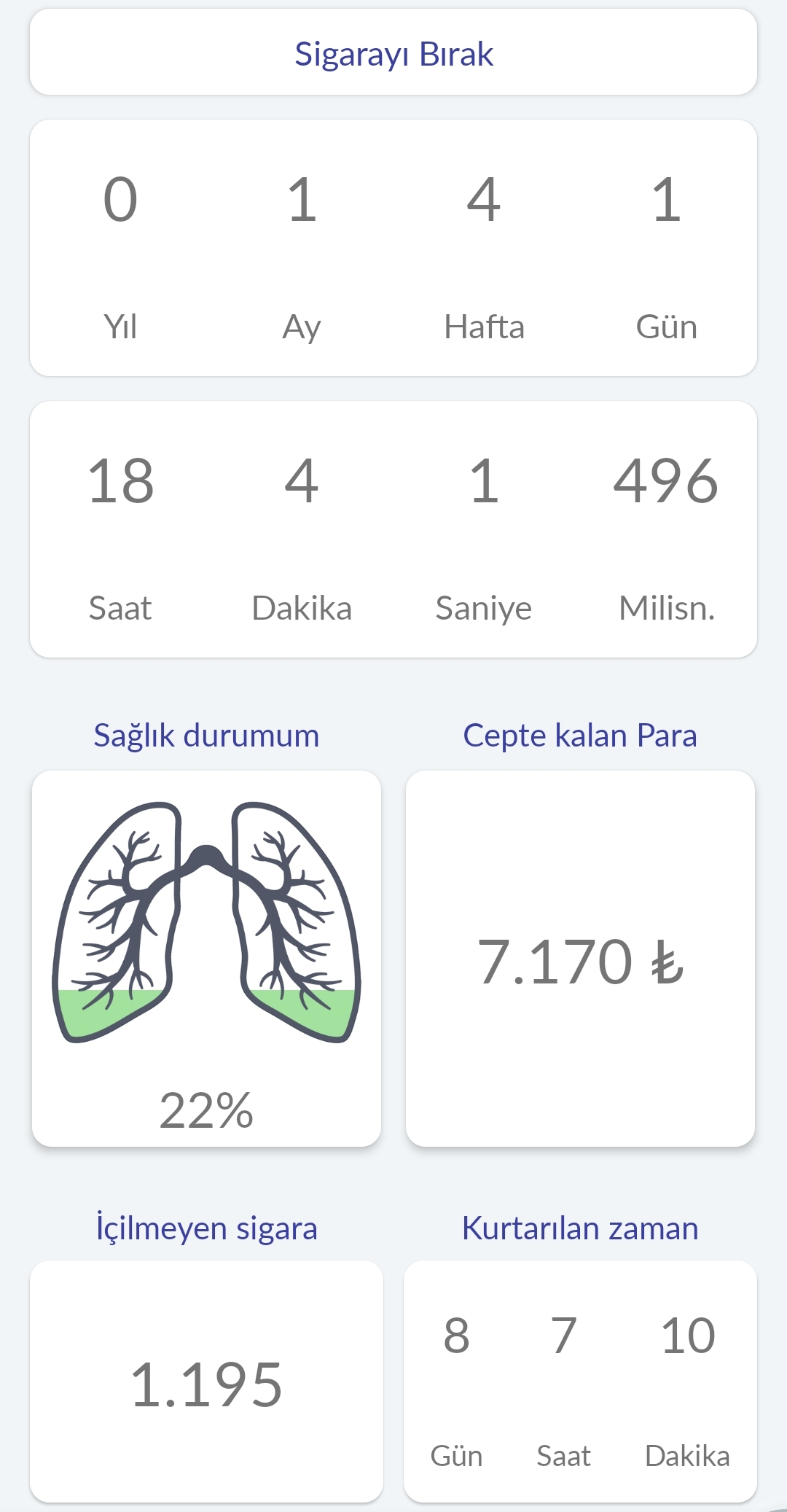Tap the Cepte kalan Para heading
The height and width of the screenshot is (1512, 787).
pos(580,736)
